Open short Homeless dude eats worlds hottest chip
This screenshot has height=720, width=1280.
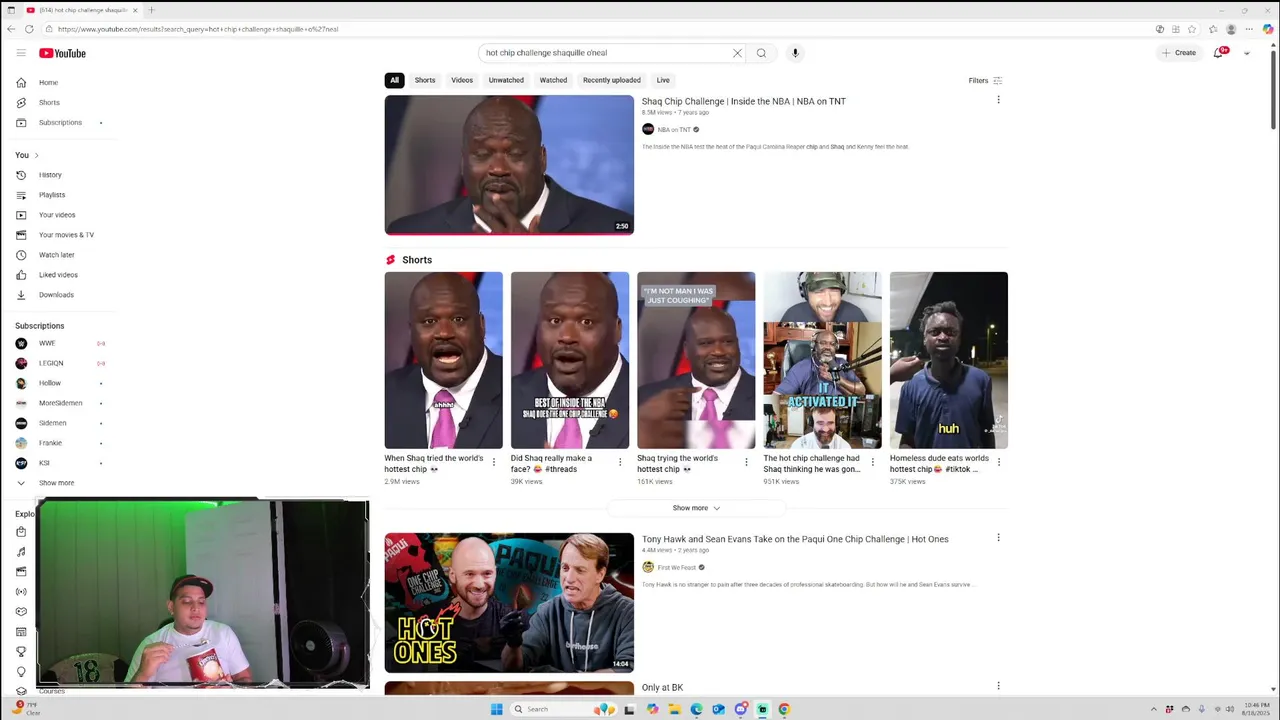coord(949,360)
